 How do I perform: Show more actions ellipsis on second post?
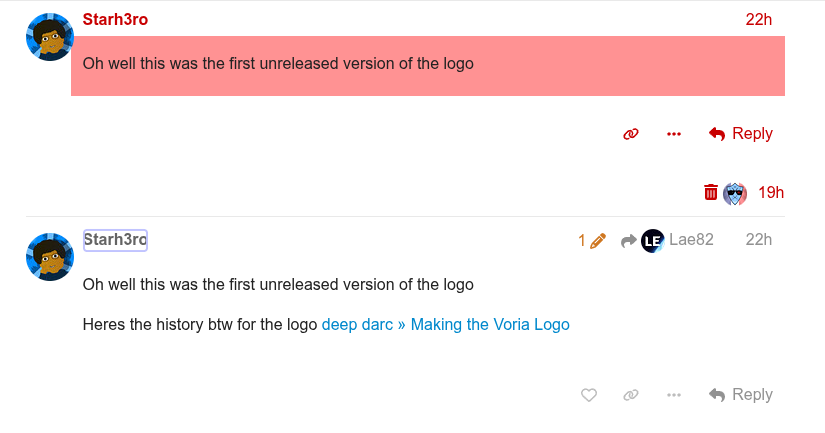674,395
